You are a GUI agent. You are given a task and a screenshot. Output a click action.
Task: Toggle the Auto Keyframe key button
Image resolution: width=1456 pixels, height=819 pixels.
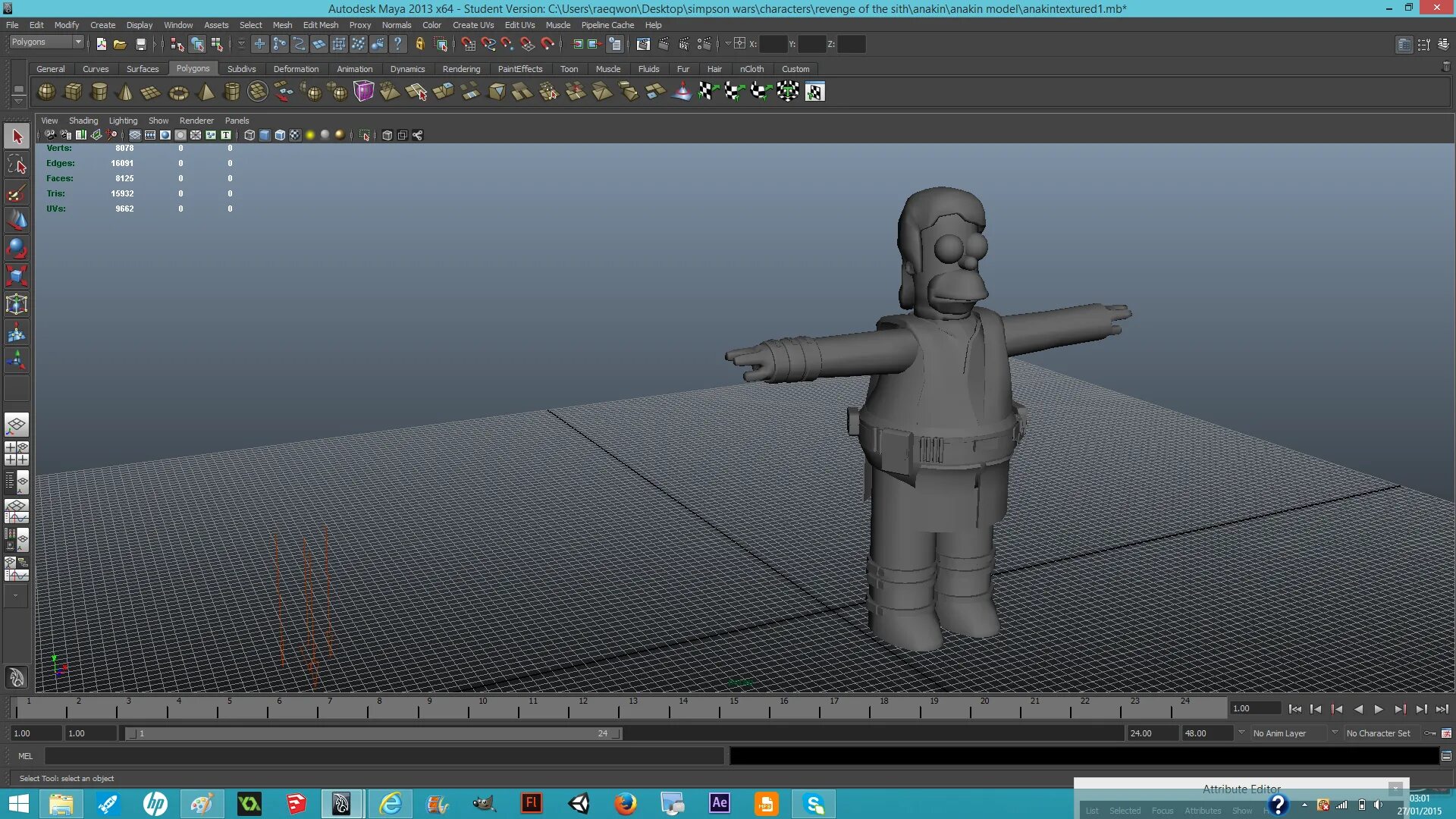(x=1430, y=733)
